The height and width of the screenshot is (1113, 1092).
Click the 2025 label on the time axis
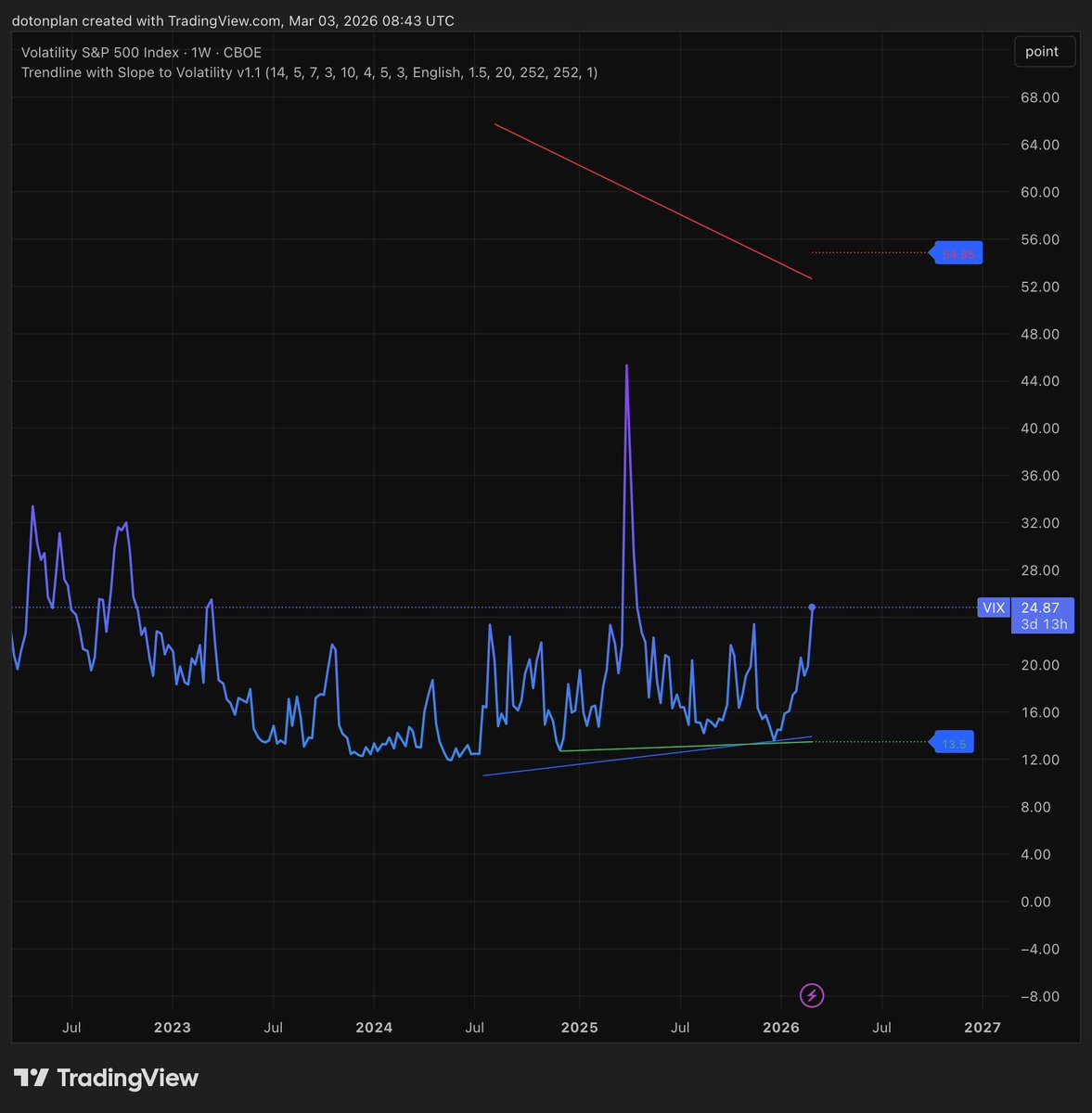(580, 1028)
